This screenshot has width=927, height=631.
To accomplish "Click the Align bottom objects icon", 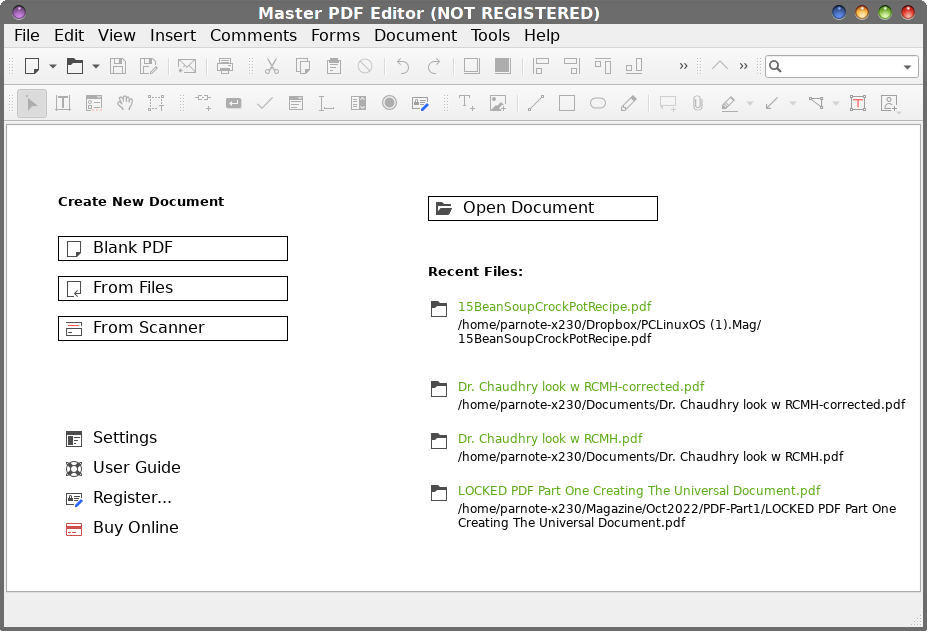I will pyautogui.click(x=634, y=66).
